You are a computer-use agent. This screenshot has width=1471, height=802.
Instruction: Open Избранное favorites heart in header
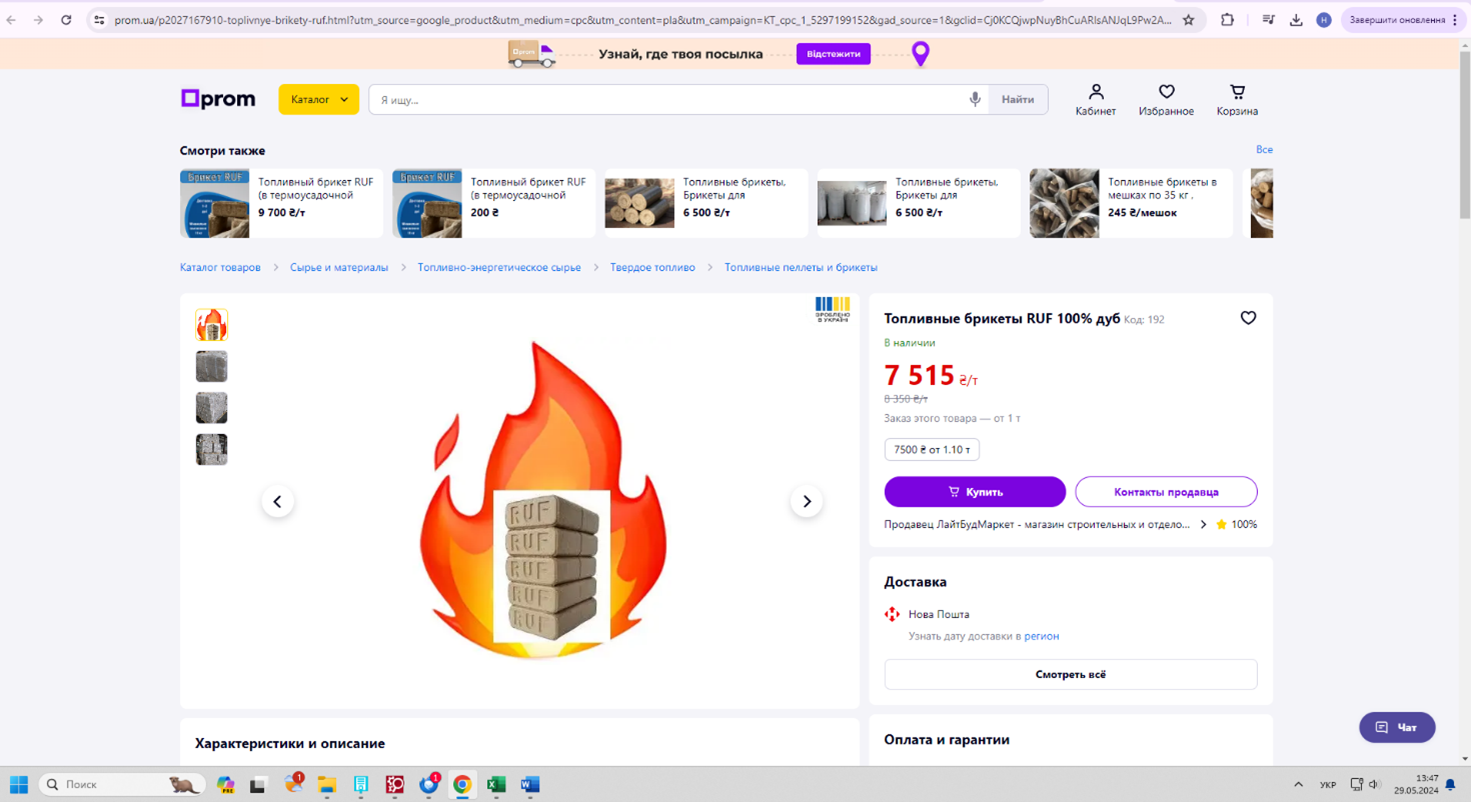click(1166, 100)
